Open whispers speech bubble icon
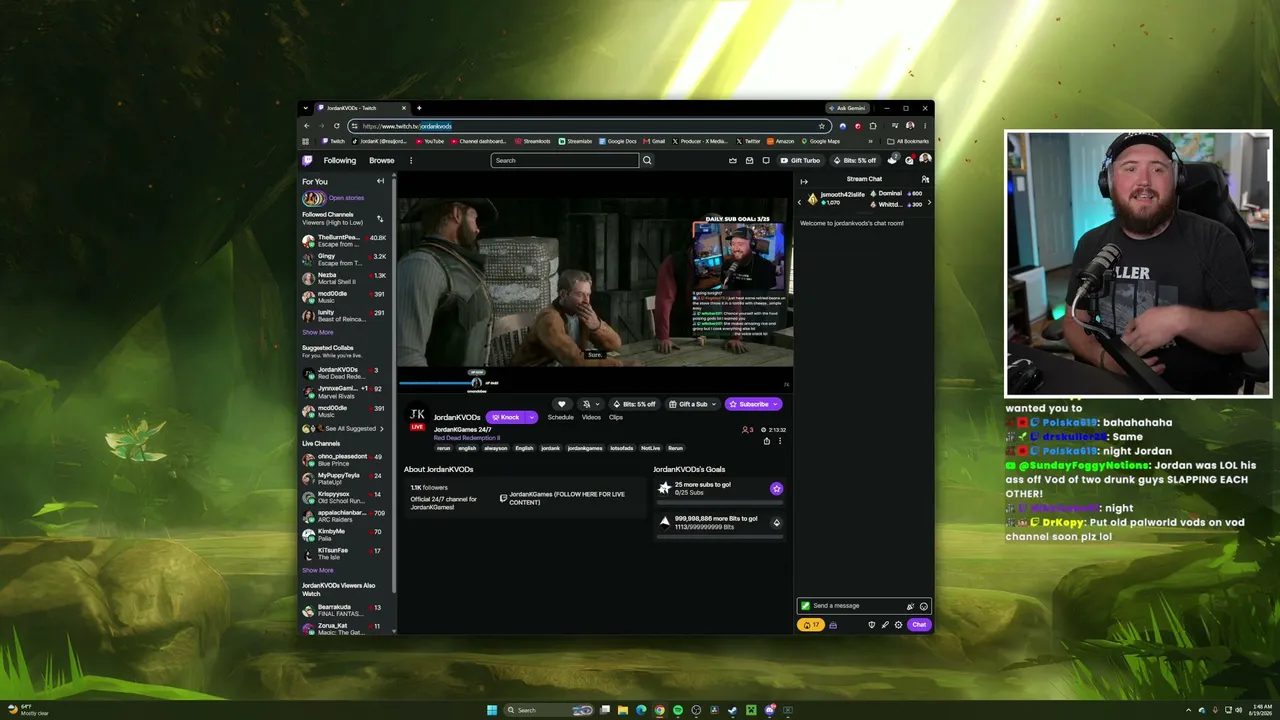1280x720 pixels. pos(766,160)
